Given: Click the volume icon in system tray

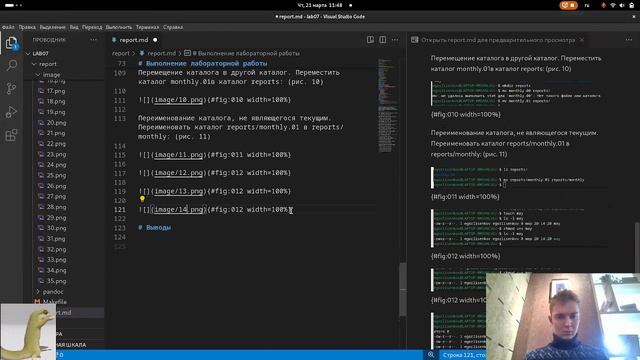Looking at the screenshot, I should pyautogui.click(x=622, y=5).
